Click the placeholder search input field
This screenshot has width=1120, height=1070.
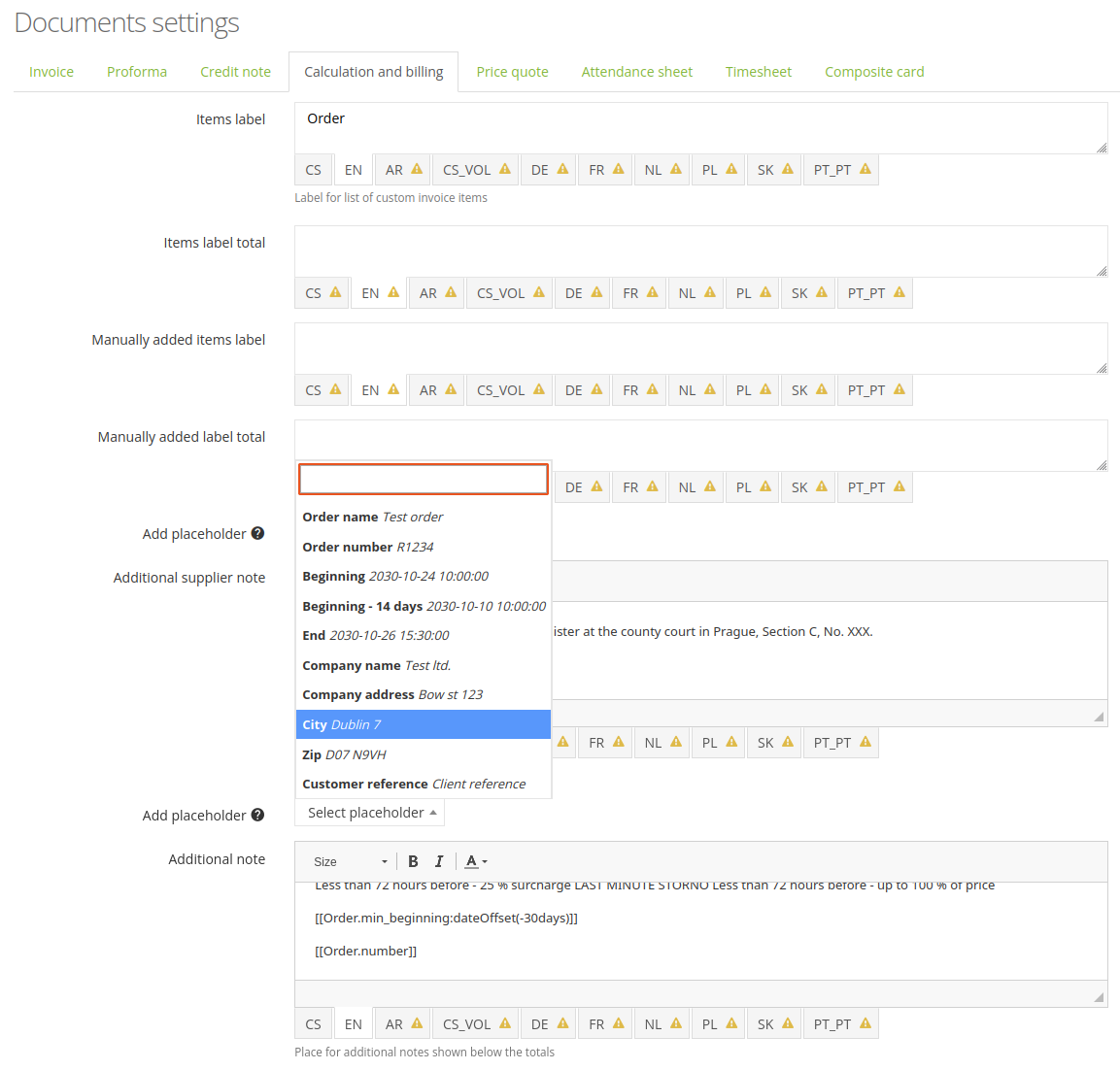[423, 479]
